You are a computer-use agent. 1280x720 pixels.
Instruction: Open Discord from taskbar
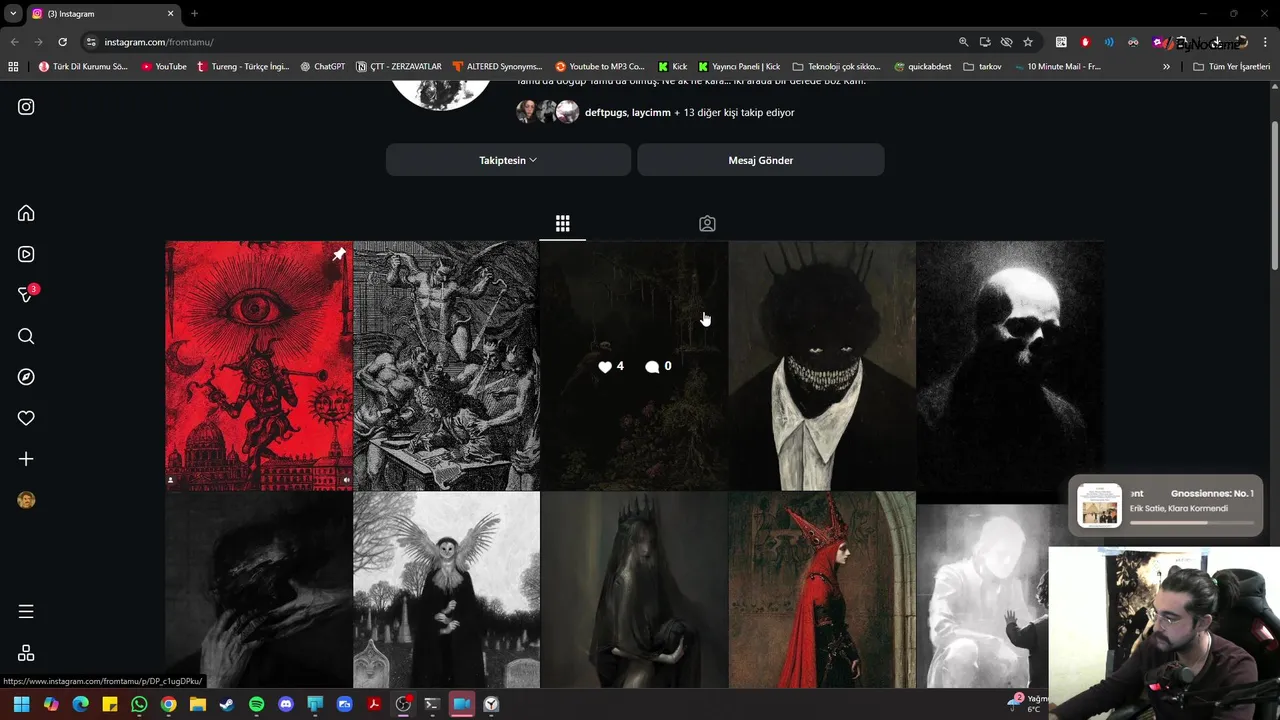pyautogui.click(x=286, y=704)
